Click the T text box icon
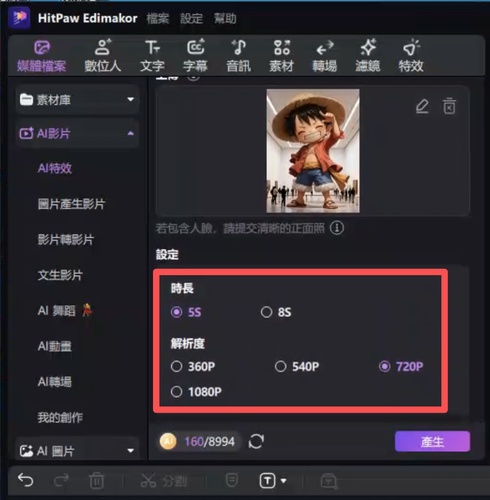490x500 pixels. [267, 480]
